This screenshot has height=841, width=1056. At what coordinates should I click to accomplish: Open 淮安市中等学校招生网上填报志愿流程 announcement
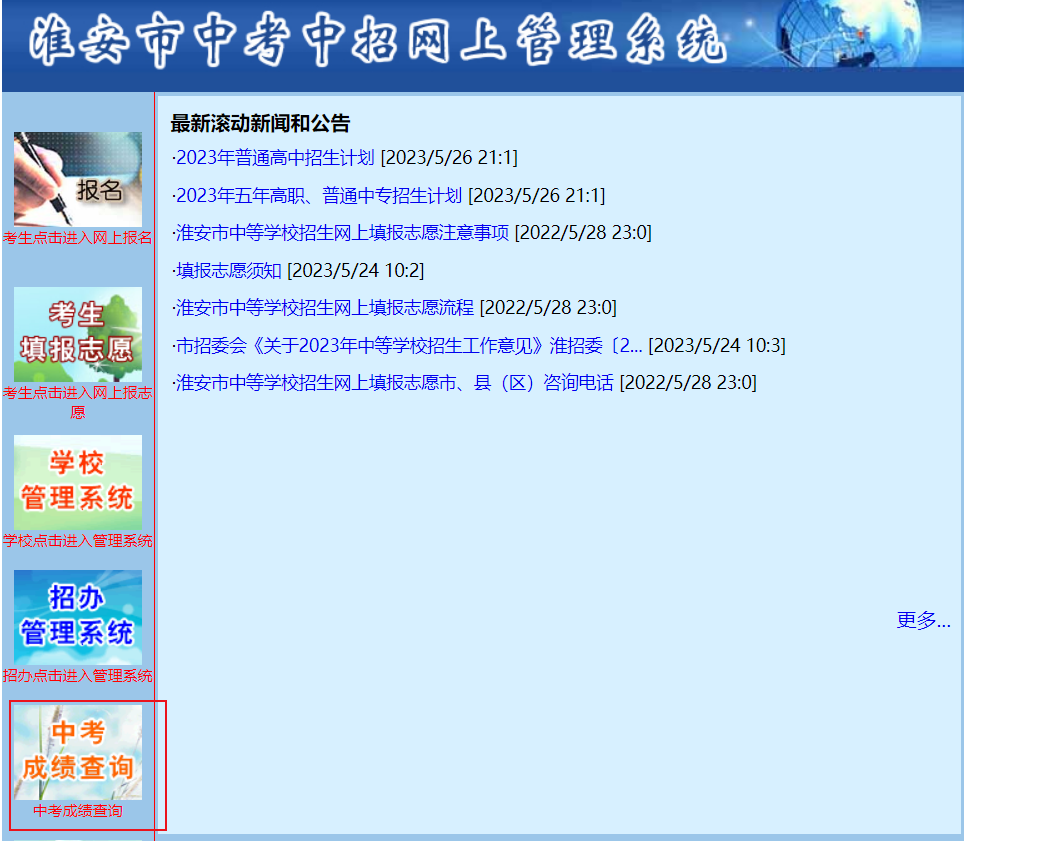[x=325, y=308]
